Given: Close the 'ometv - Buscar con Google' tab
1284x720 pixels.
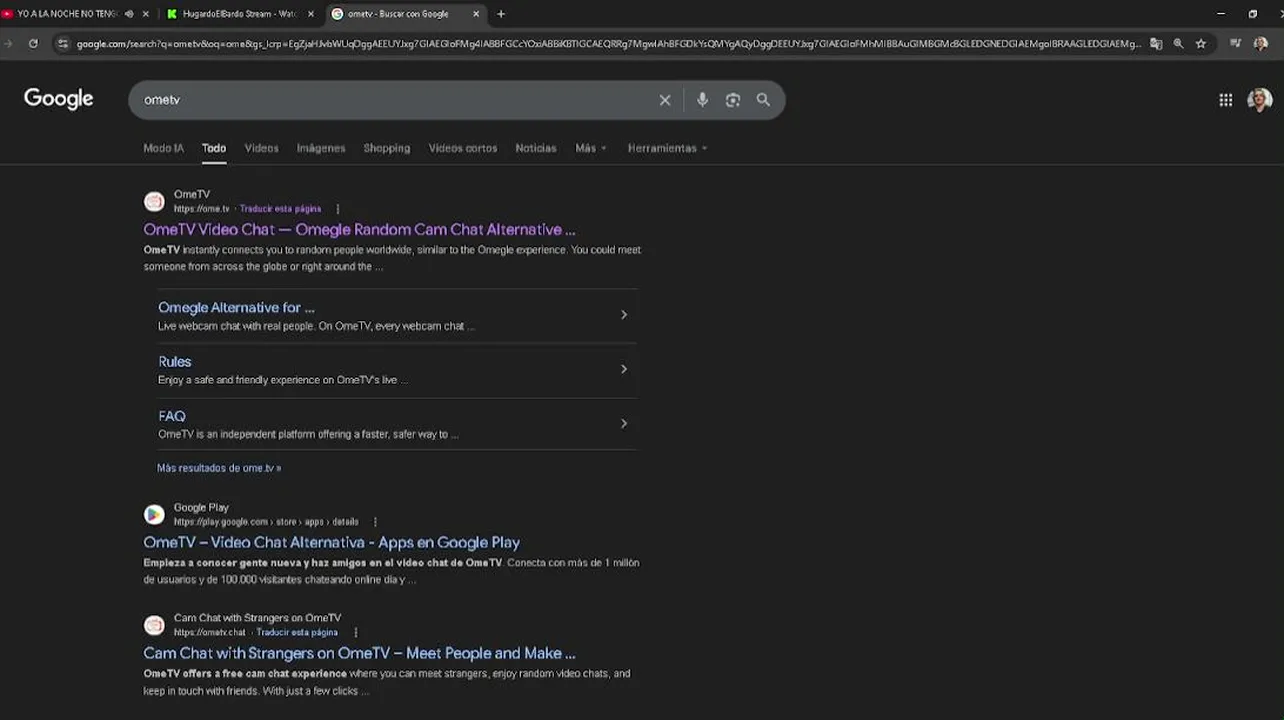Looking at the screenshot, I should pyautogui.click(x=476, y=14).
